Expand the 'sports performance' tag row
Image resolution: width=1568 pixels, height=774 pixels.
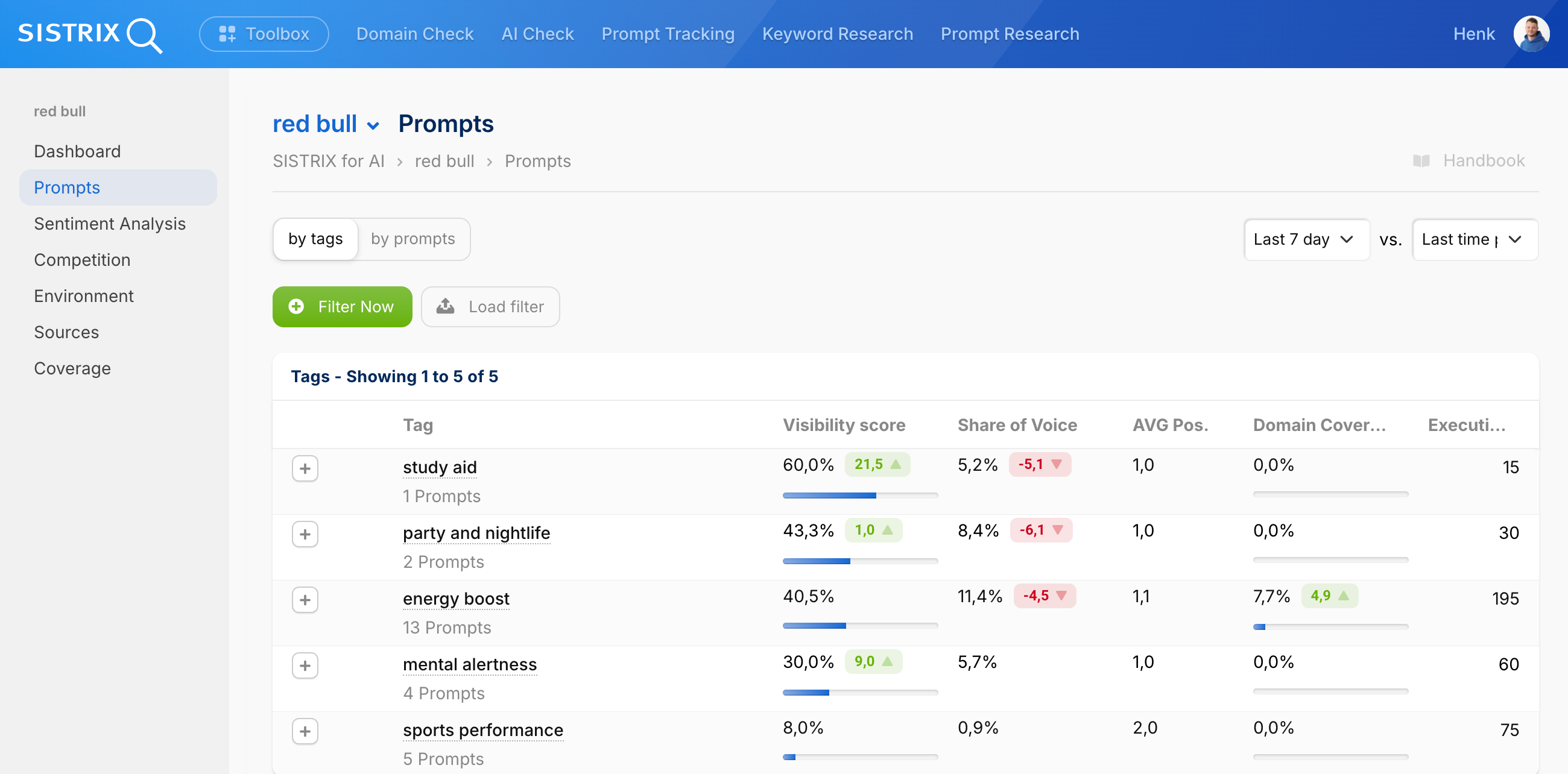click(305, 731)
